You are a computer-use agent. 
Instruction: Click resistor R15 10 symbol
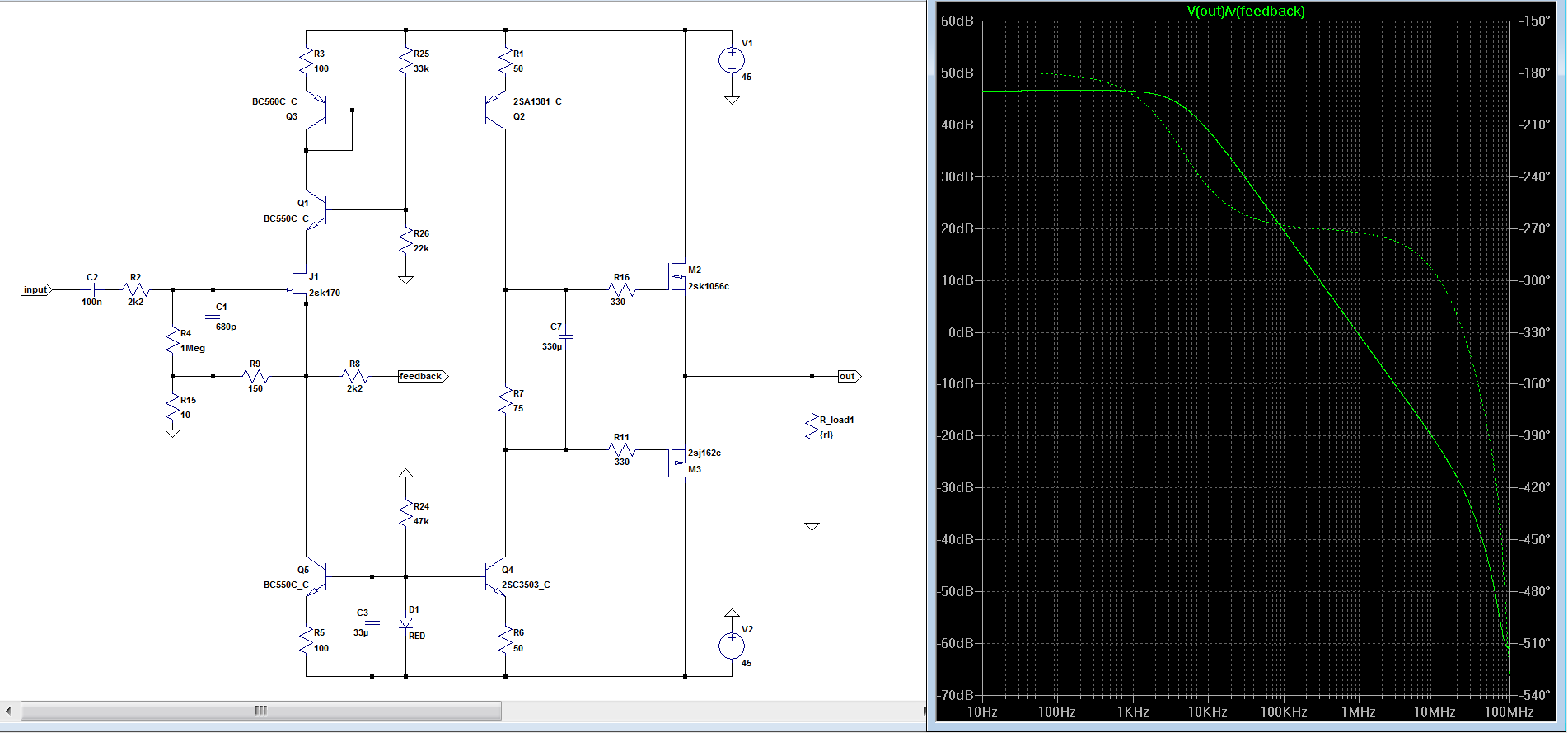point(172,406)
